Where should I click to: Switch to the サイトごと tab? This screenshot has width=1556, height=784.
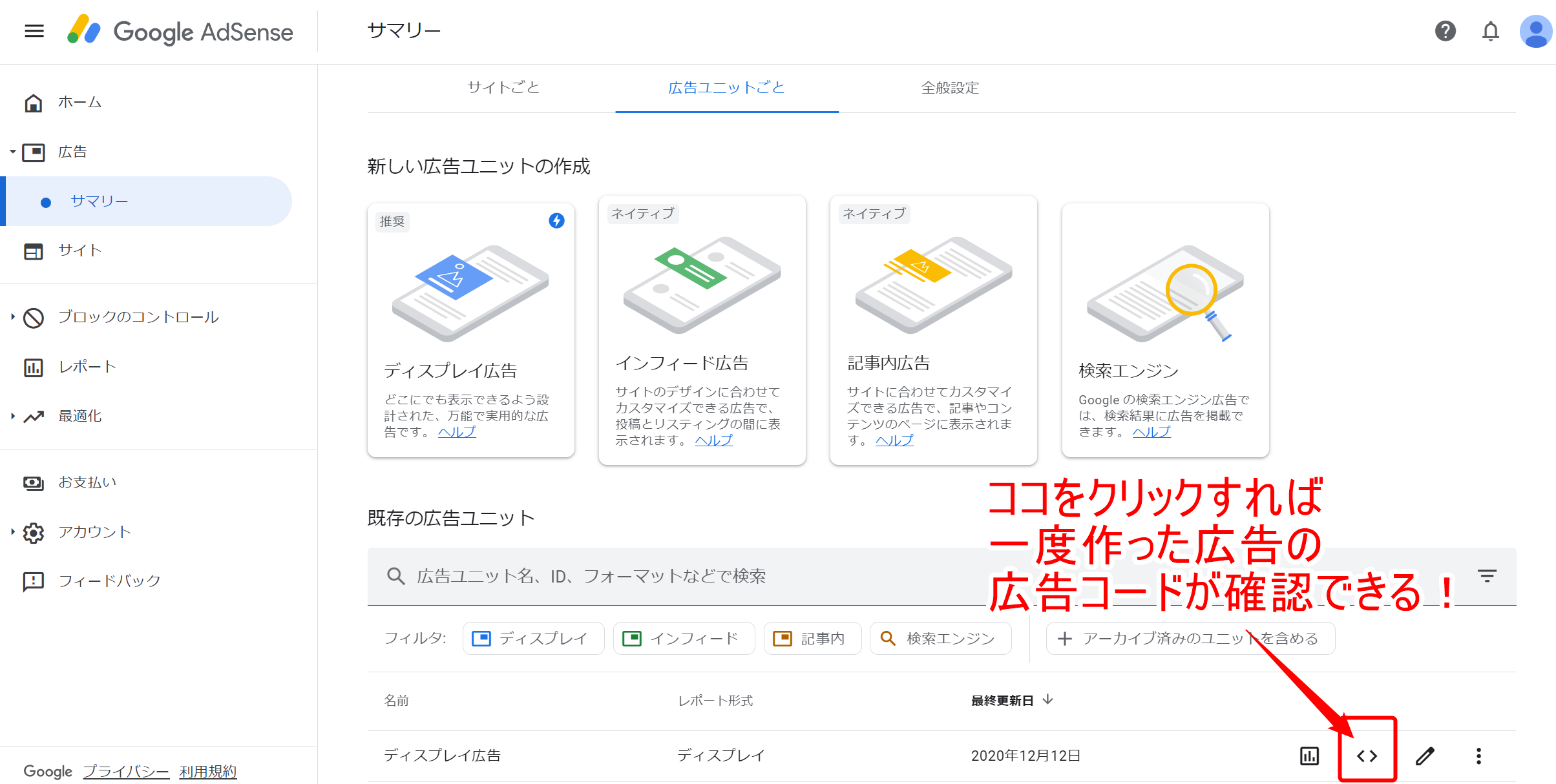click(x=503, y=87)
